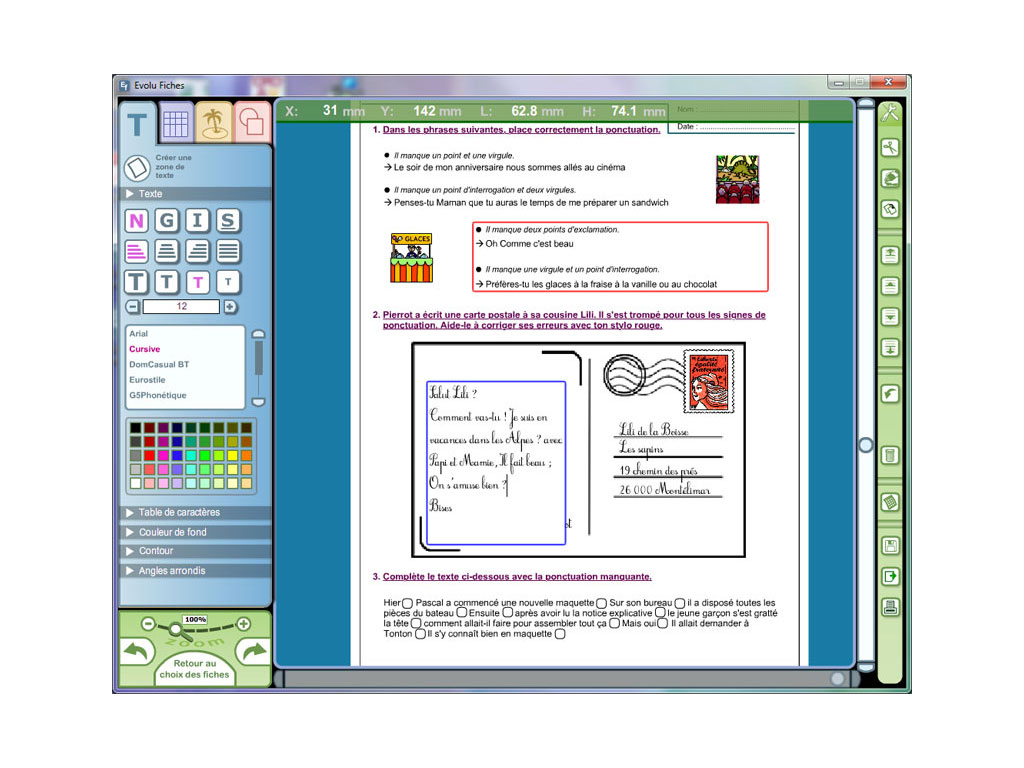The height and width of the screenshot is (768, 1024).
Task: Toggle underline with the S icon
Action: (227, 221)
